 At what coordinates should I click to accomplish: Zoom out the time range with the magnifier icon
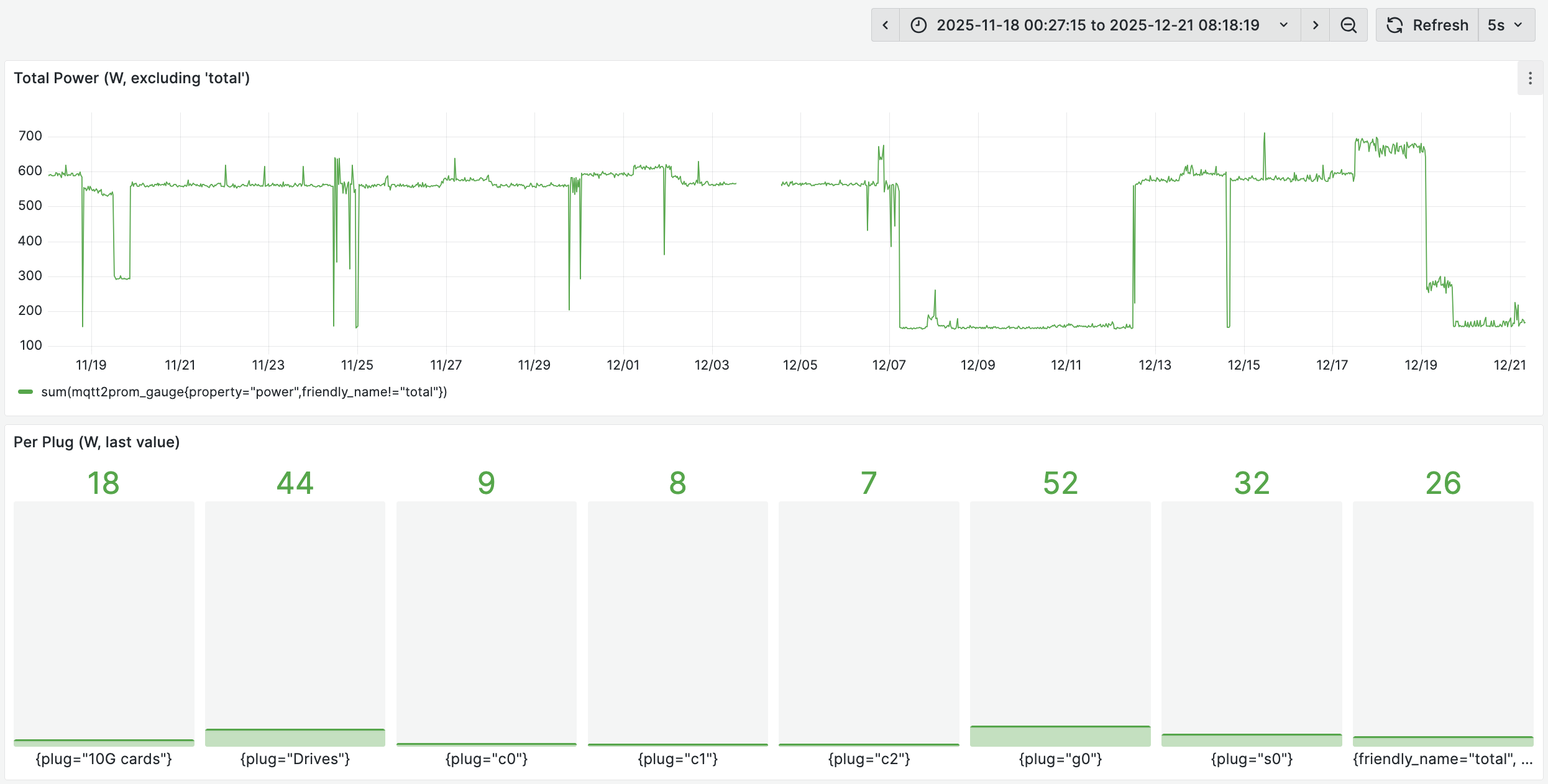click(1349, 25)
